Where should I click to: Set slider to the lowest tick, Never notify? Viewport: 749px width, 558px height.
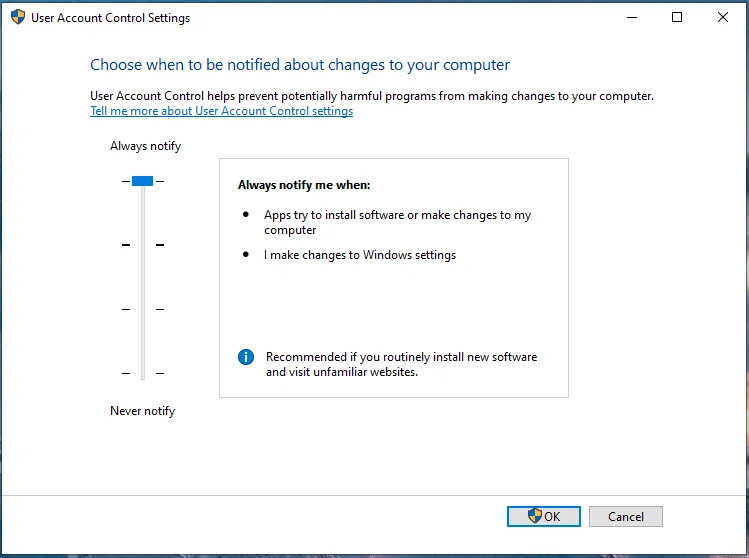(x=143, y=373)
